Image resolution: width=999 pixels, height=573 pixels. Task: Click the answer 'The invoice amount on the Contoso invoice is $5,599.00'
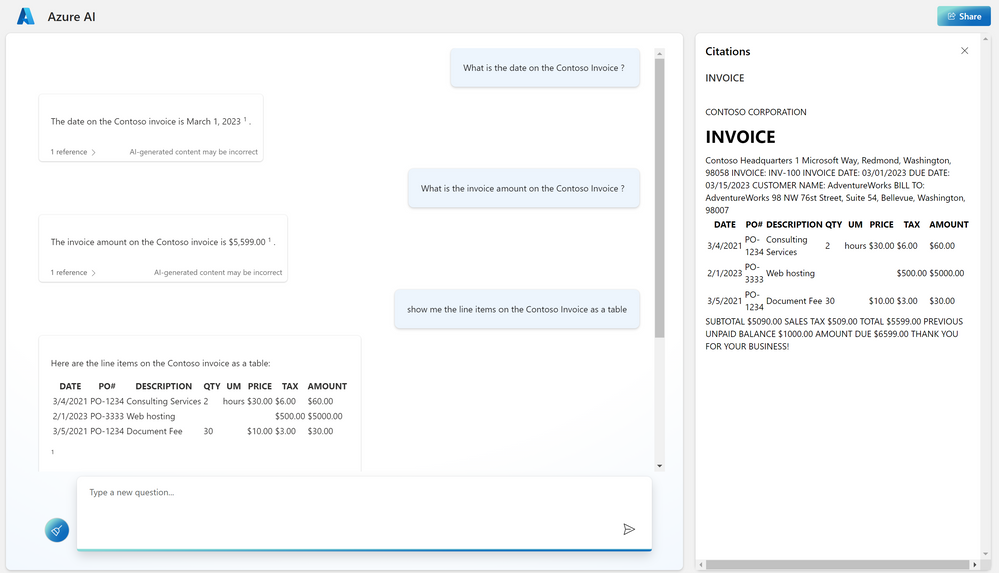(x=158, y=242)
